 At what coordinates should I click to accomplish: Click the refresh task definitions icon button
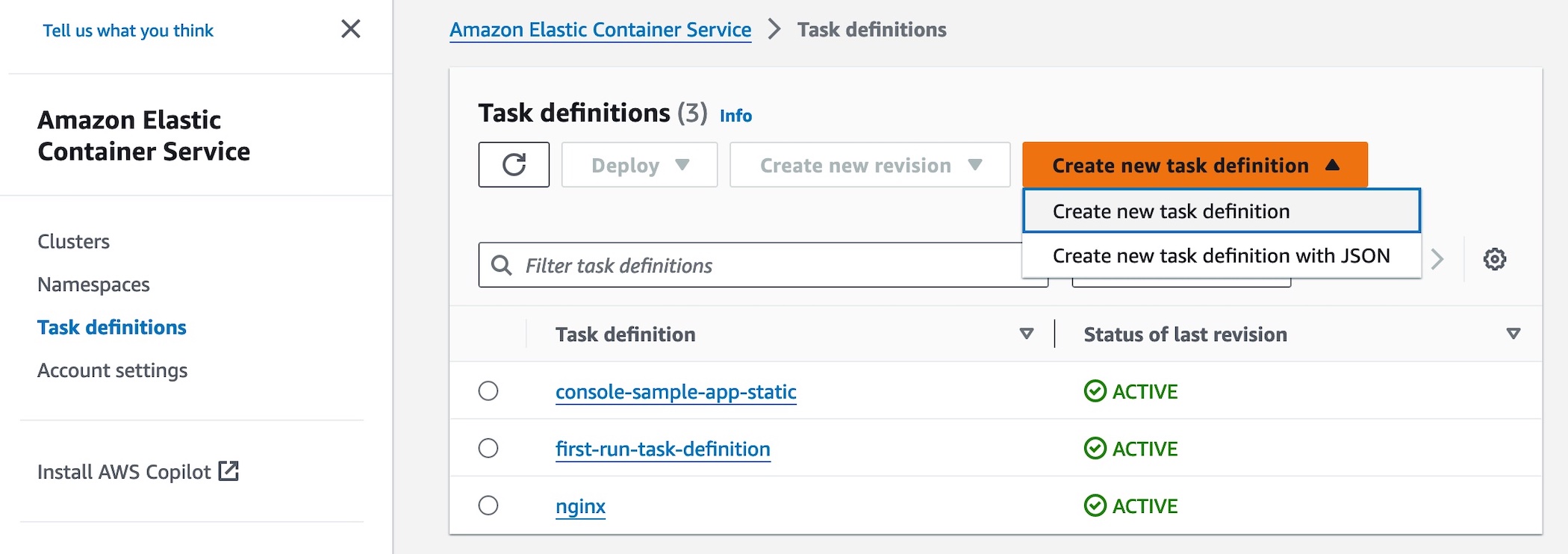pyautogui.click(x=514, y=164)
